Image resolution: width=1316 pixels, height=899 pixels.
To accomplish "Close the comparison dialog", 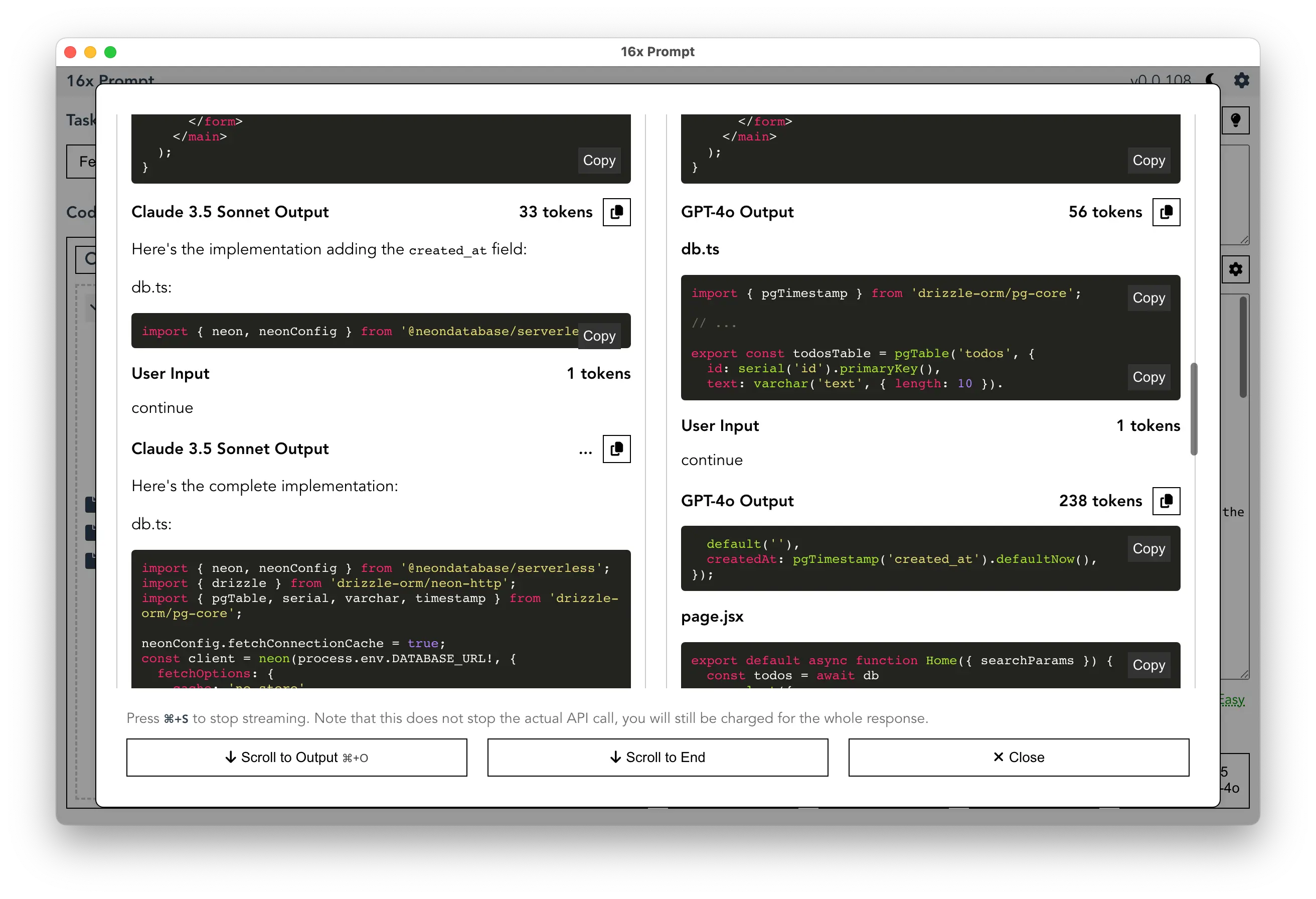I will point(1018,758).
